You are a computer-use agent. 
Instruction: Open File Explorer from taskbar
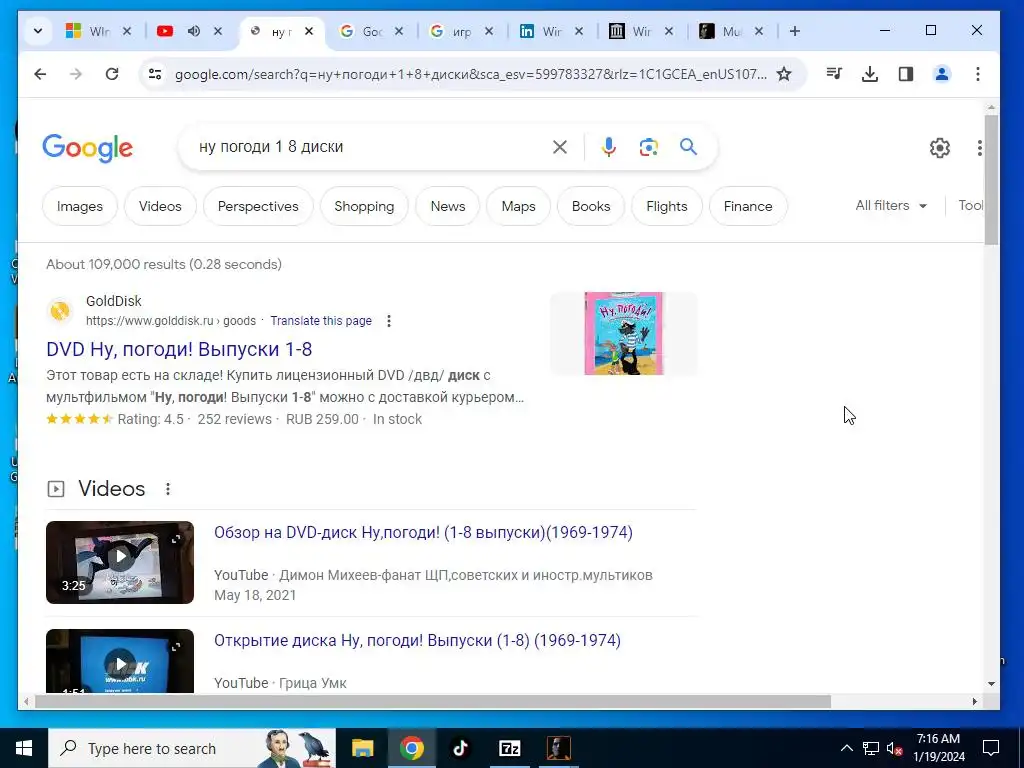tap(362, 748)
